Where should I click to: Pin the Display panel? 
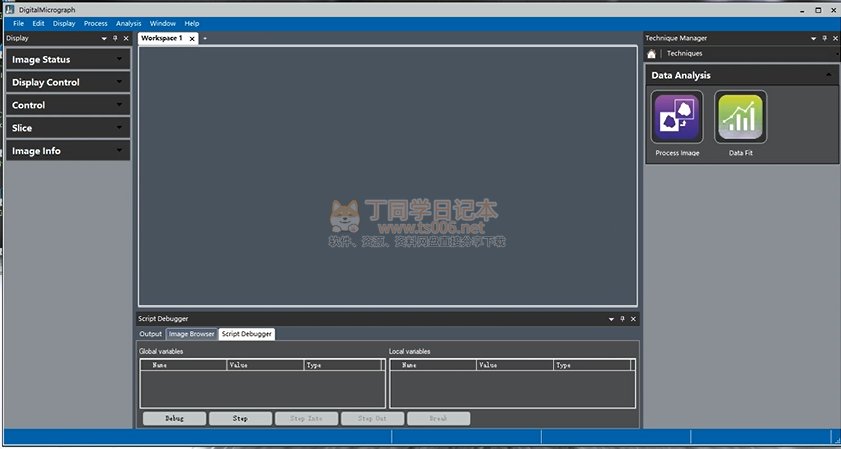click(115, 38)
